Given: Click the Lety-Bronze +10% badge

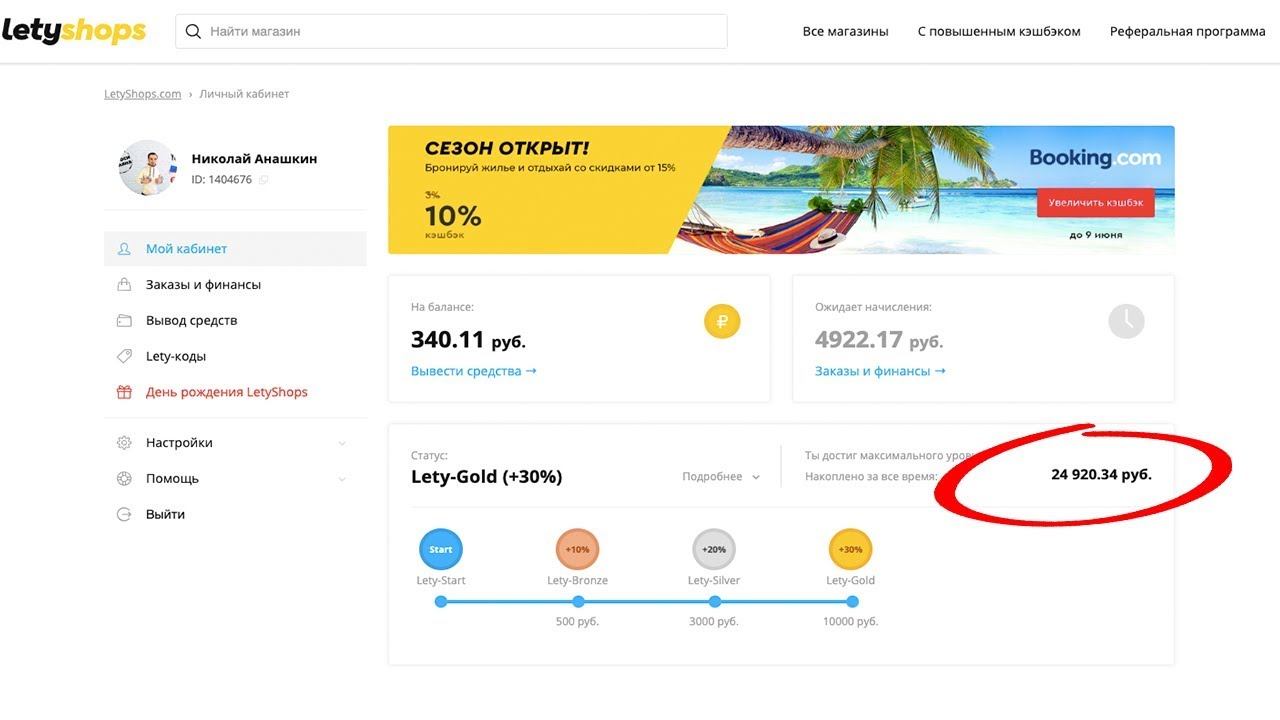Looking at the screenshot, I should point(577,549).
